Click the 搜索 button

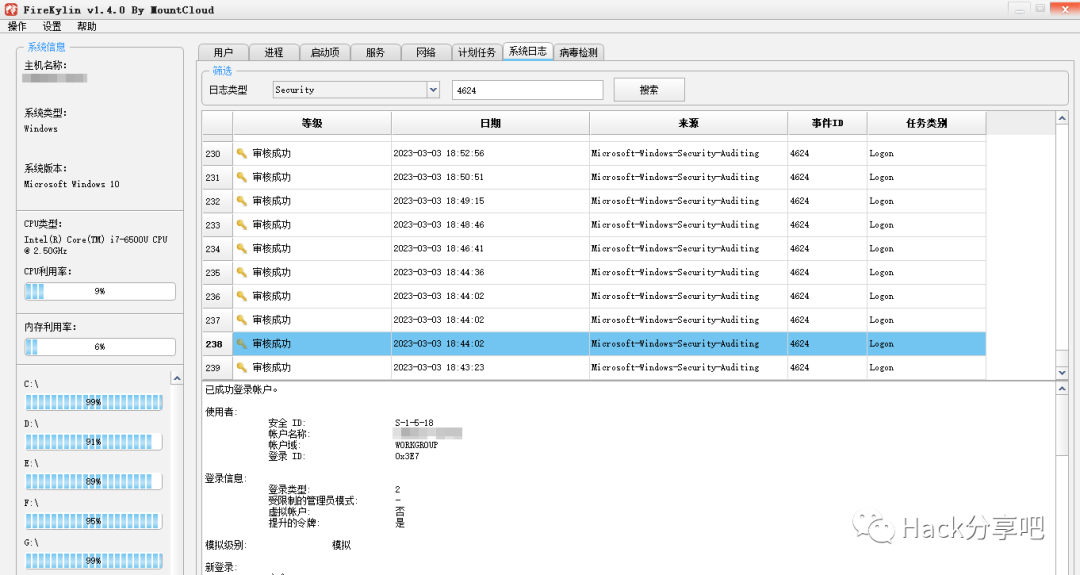649,90
